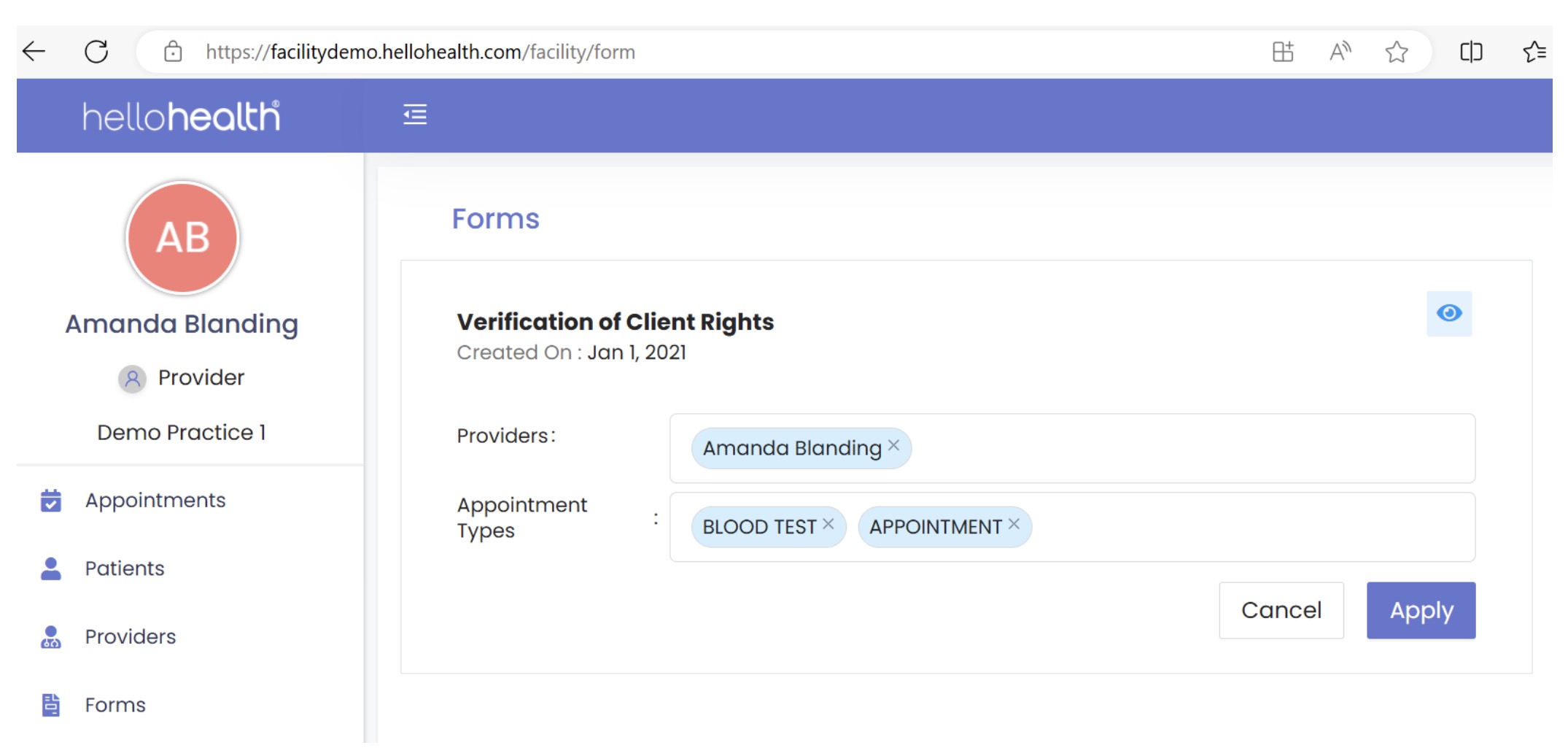
Task: Click the Appointments calendar icon in sidebar
Action: (51, 501)
